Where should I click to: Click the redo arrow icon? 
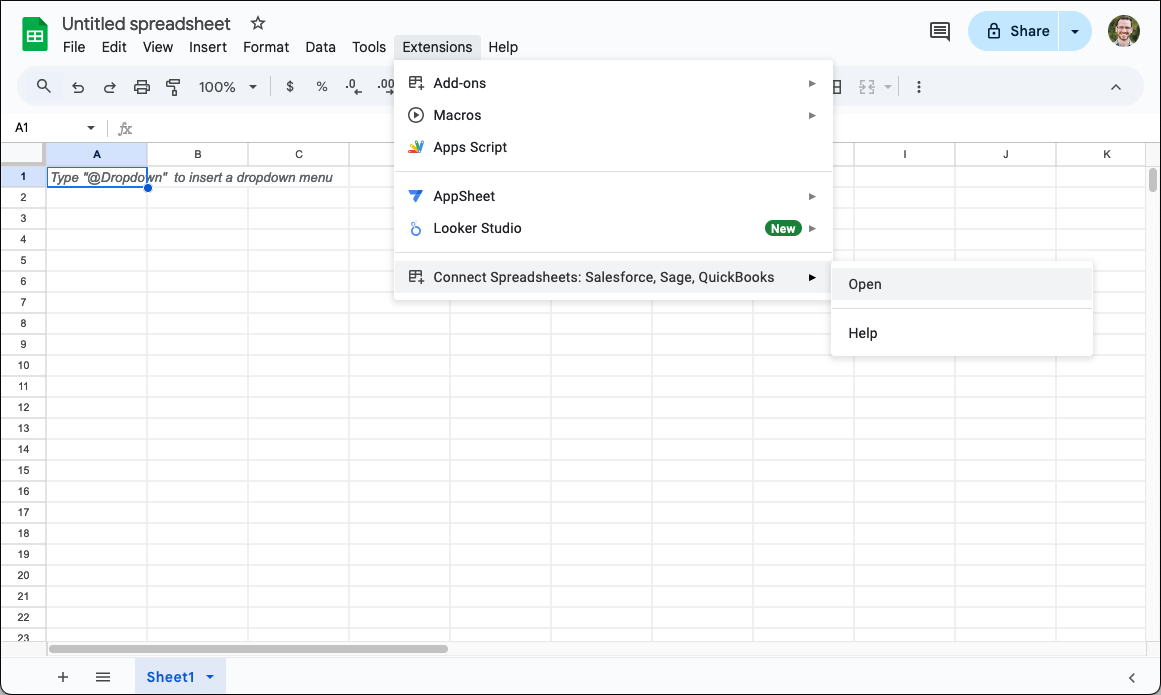110,87
